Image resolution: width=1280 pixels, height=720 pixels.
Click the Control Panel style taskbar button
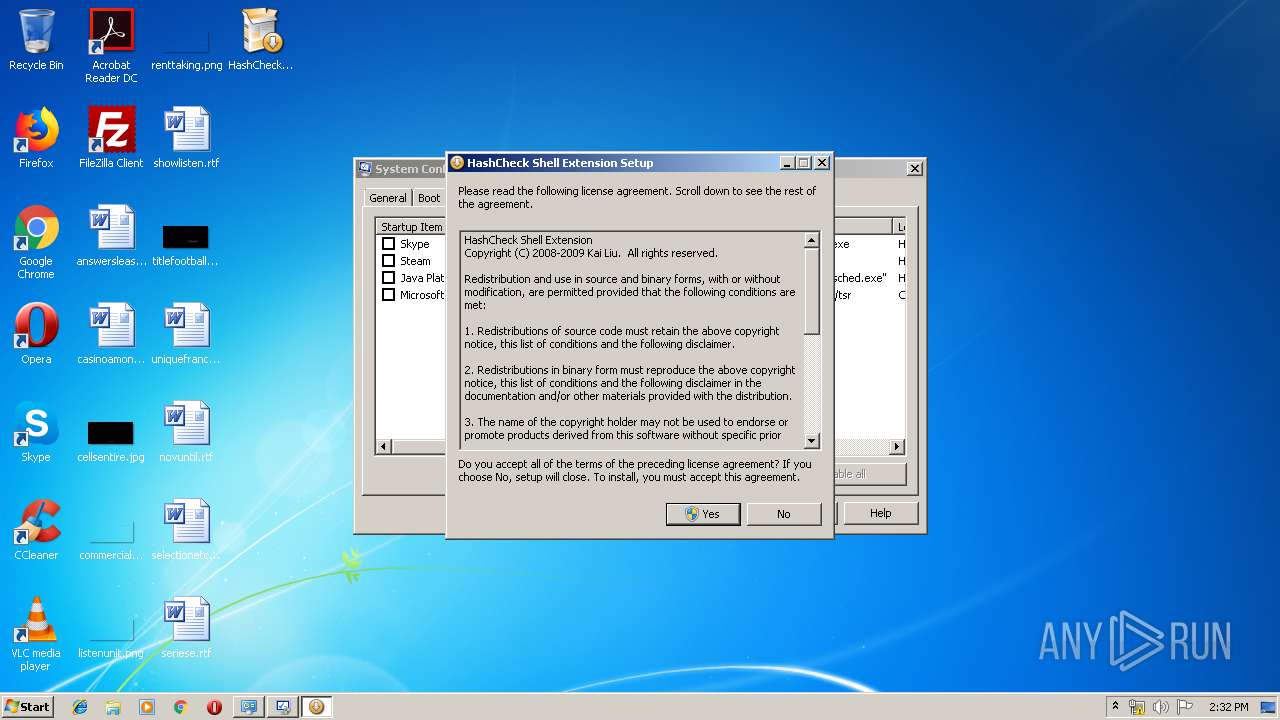pyautogui.click(x=249, y=707)
